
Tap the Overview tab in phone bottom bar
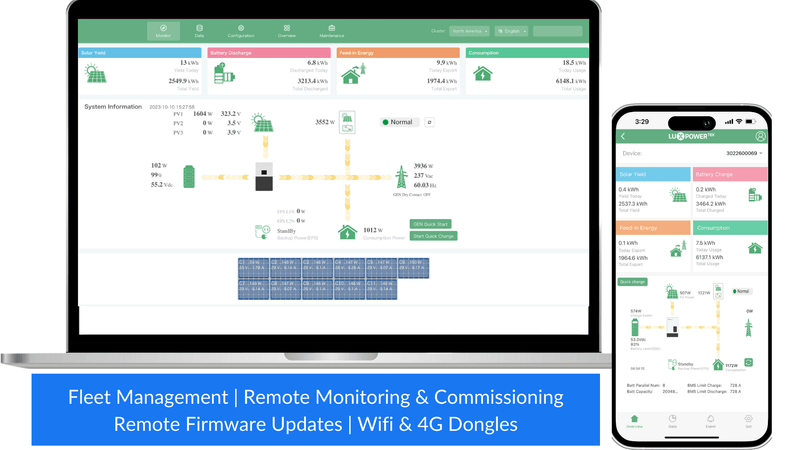click(634, 421)
